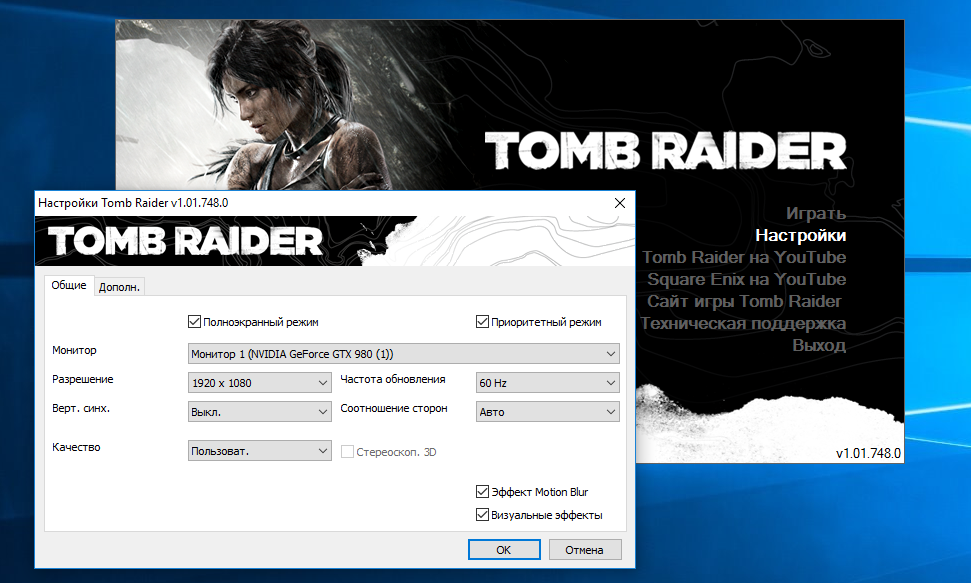Open Square Enix на YouTube link

tap(746, 279)
